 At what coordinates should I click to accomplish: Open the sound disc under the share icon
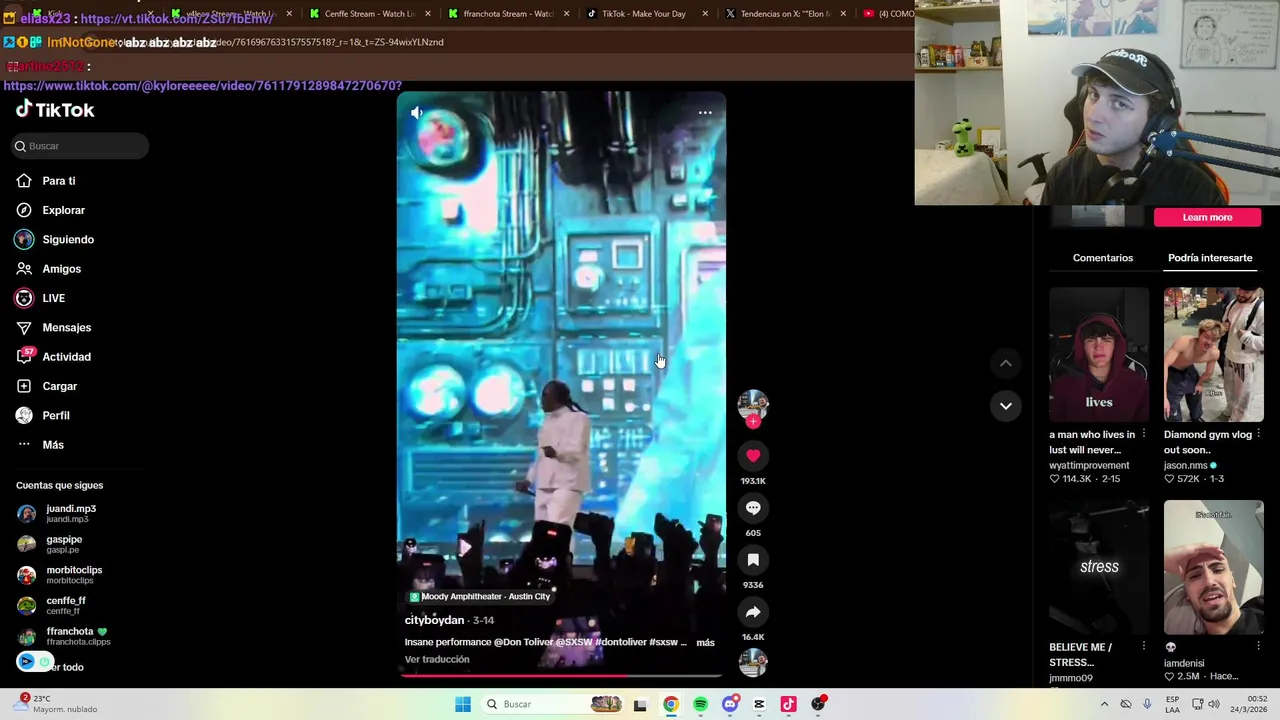(x=753, y=663)
